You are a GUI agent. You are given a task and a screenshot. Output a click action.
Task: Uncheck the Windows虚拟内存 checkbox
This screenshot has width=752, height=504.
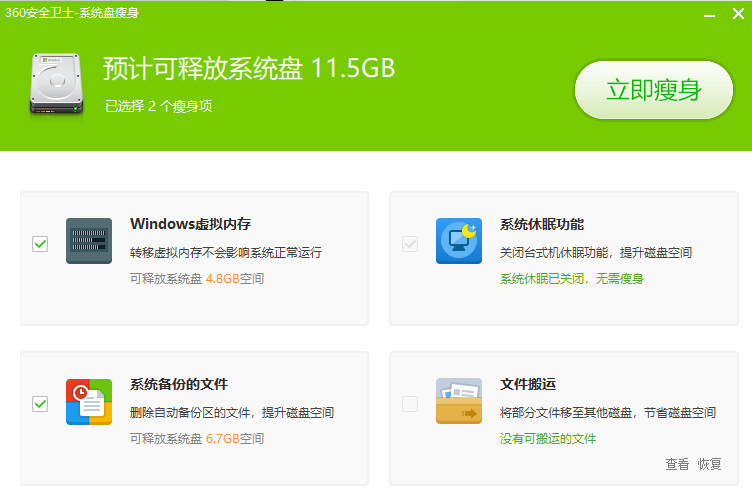(x=40, y=244)
